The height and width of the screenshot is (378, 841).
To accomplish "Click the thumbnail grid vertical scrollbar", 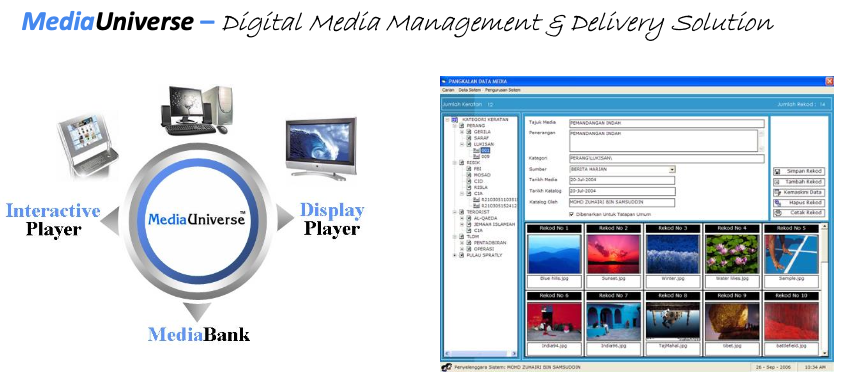I will pyautogui.click(x=824, y=290).
